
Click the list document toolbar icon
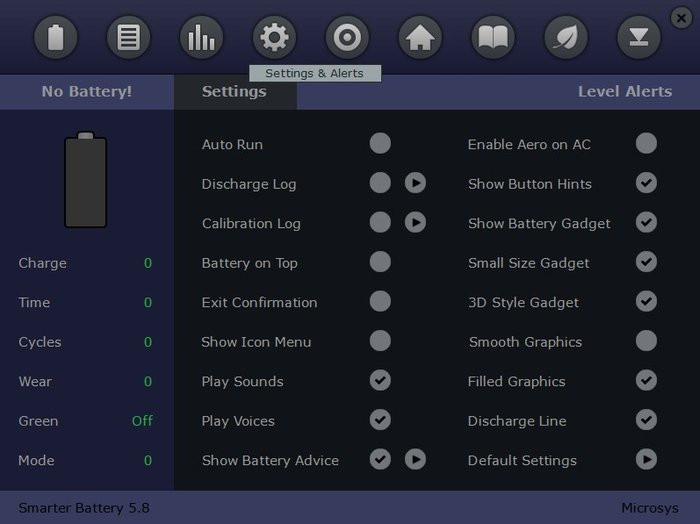[x=129, y=39]
